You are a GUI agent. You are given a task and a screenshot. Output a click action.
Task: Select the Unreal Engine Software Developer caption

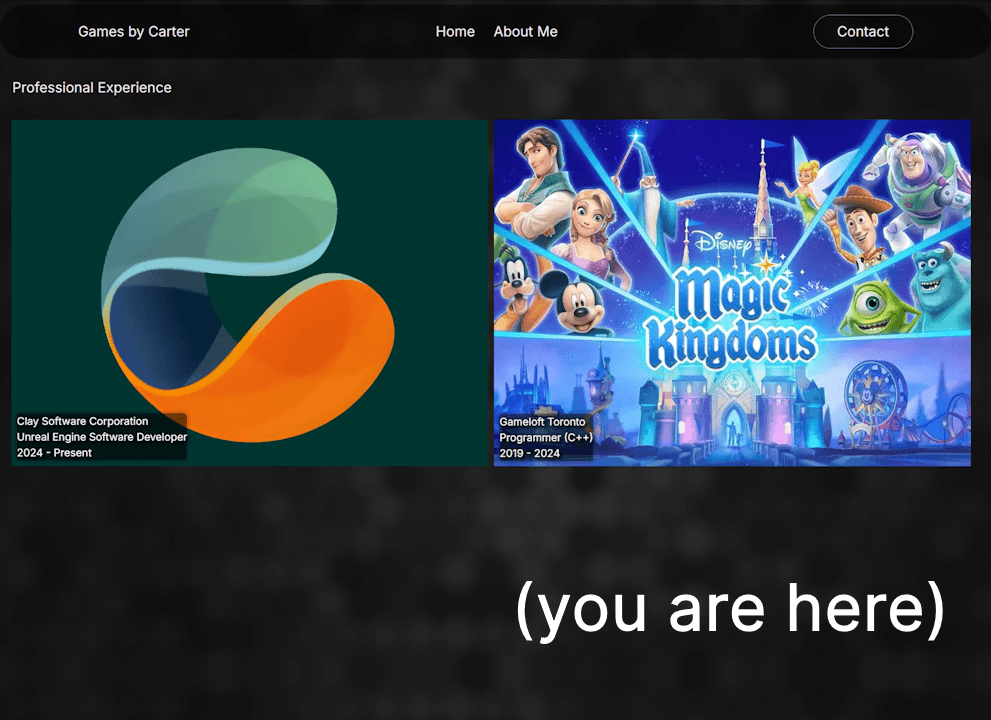[x=102, y=437]
